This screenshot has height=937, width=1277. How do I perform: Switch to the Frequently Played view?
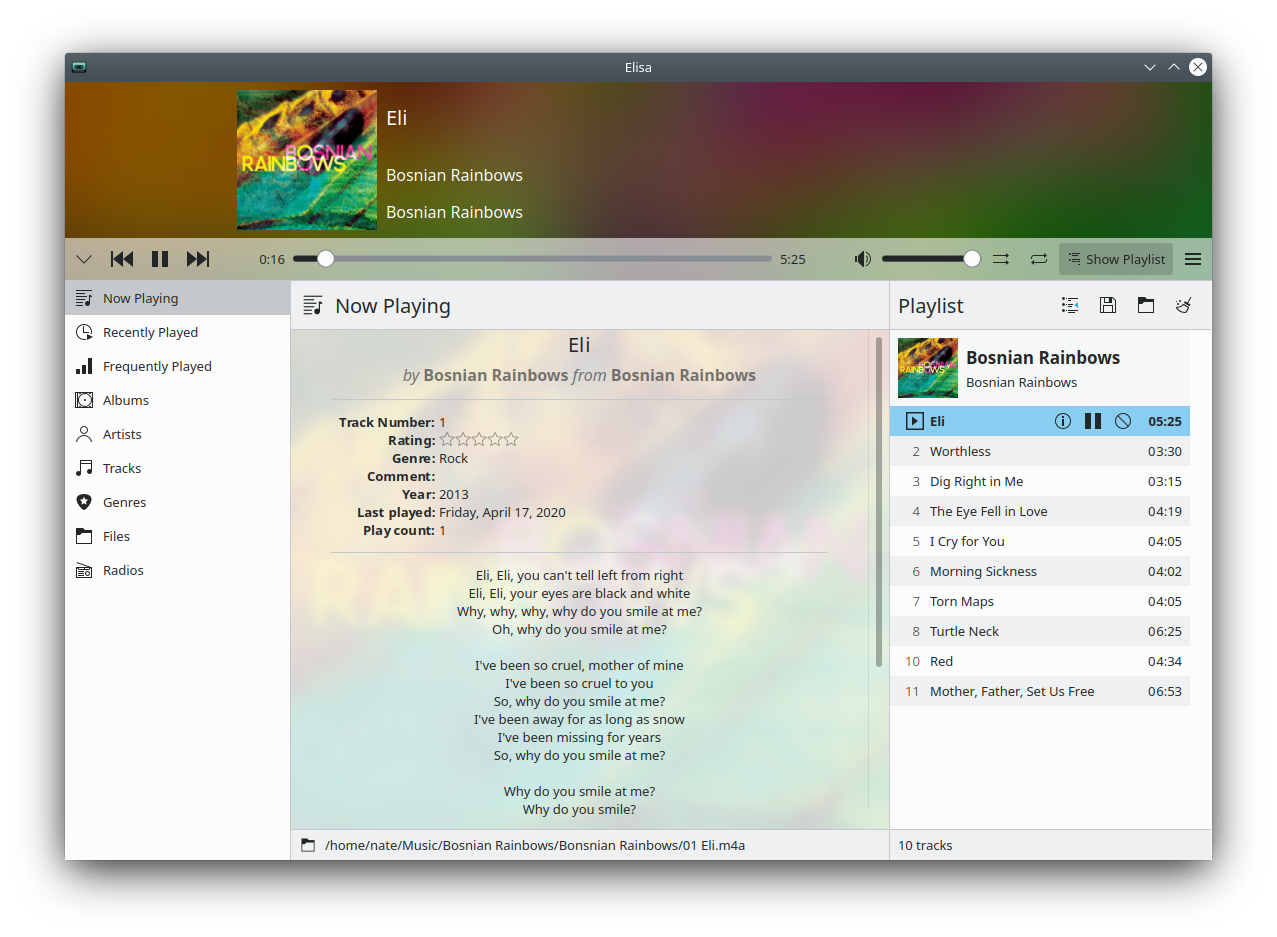click(155, 366)
